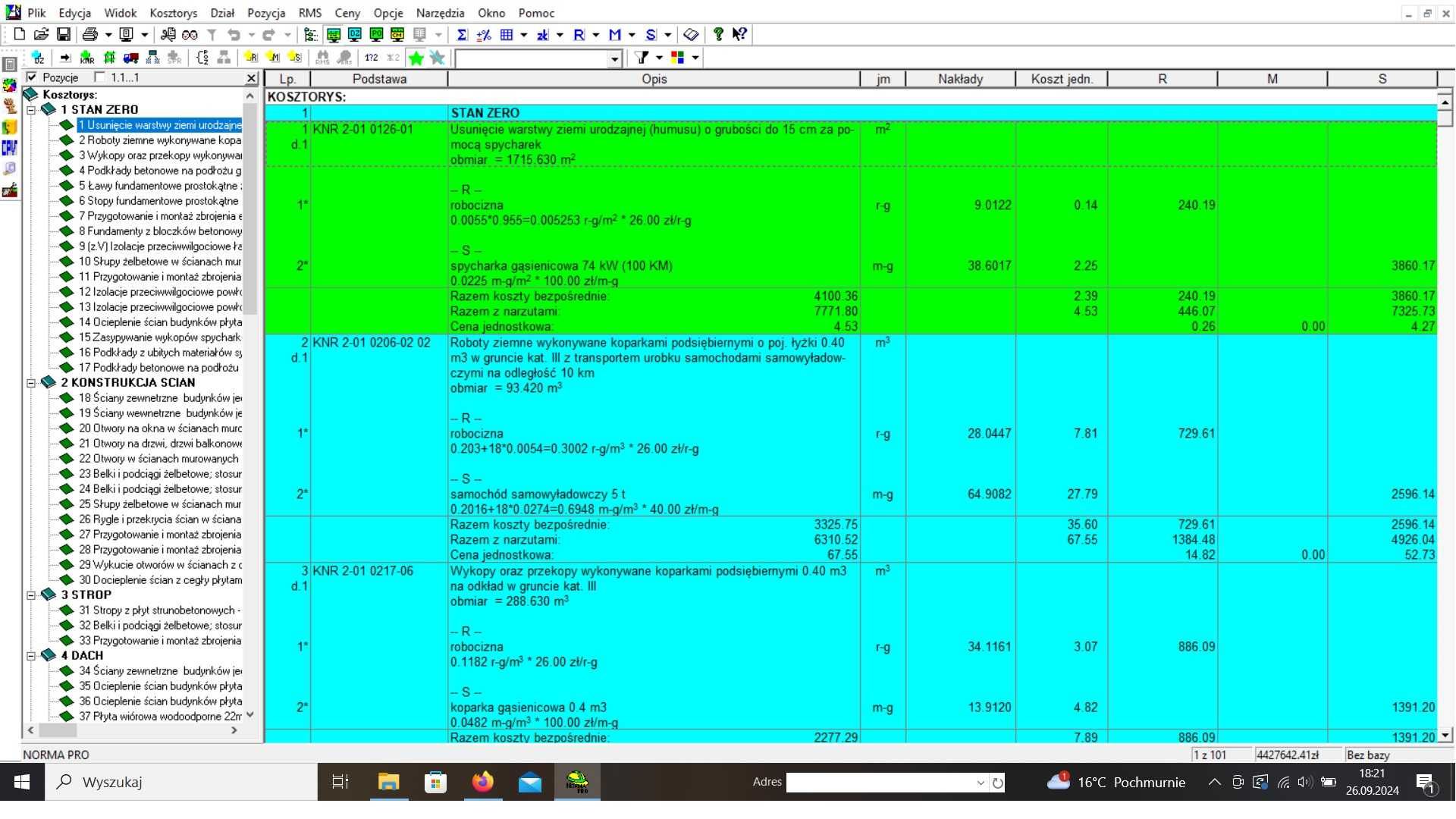Open the Kosztorys menu
Screen dimensions: 1456x819
point(174,13)
